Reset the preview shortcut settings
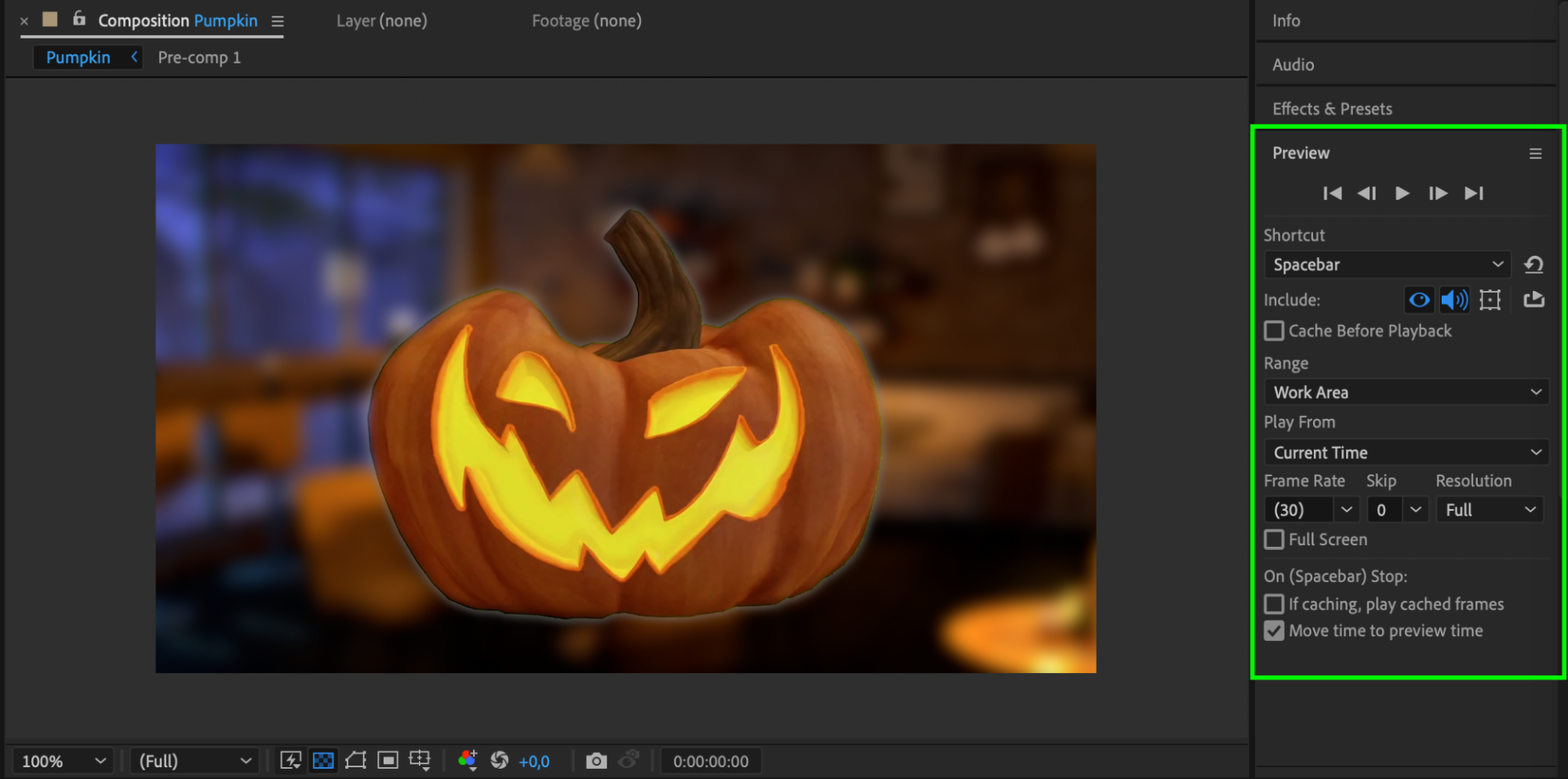The width and height of the screenshot is (1568, 779). (x=1533, y=264)
